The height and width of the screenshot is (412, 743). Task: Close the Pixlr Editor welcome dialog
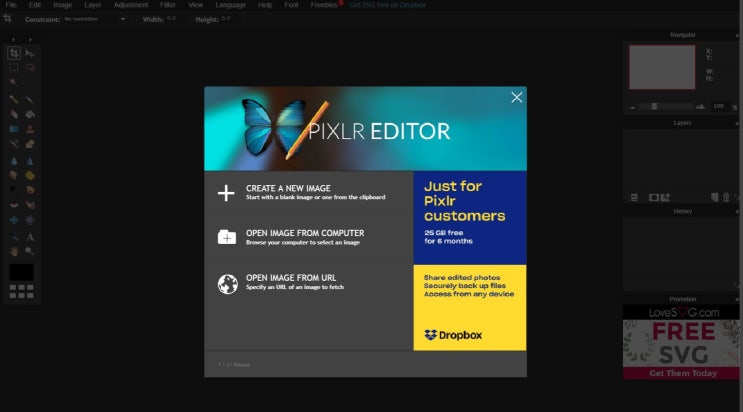pyautogui.click(x=516, y=97)
